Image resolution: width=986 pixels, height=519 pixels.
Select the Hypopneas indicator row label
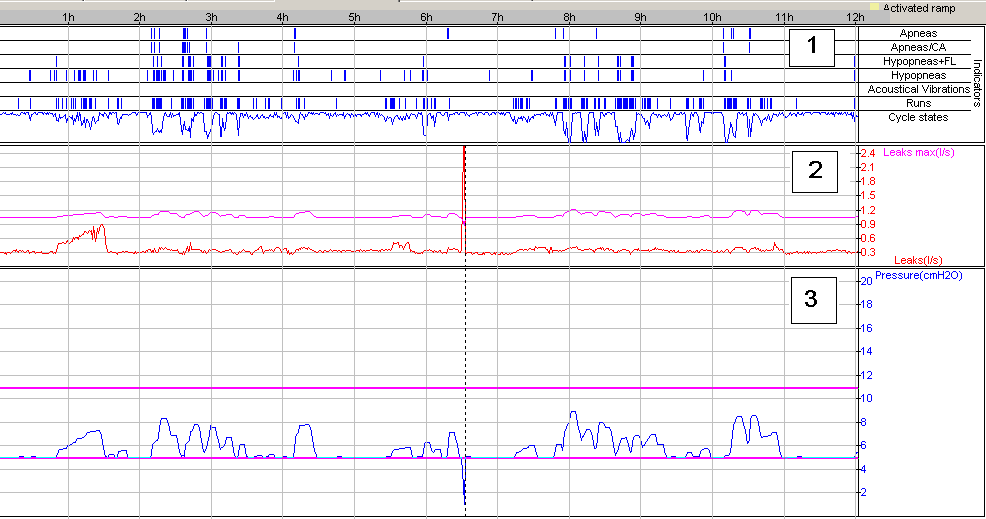coord(917,75)
